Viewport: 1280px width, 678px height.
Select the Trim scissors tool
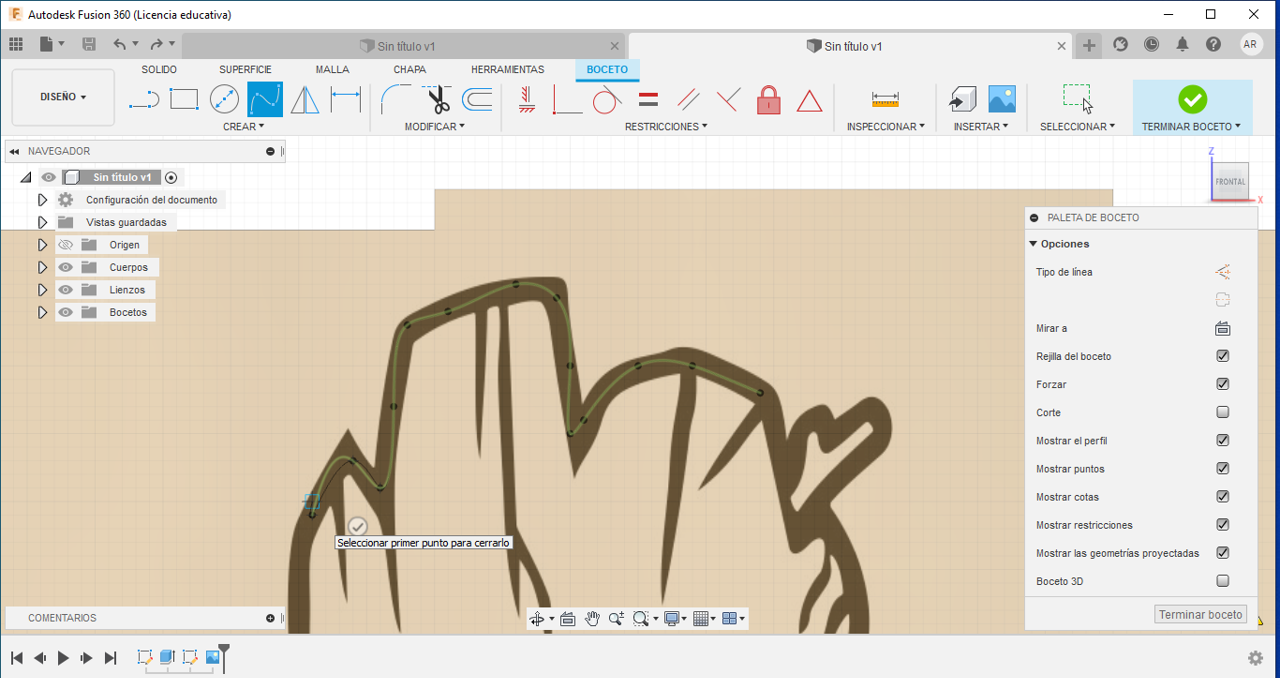pos(438,99)
